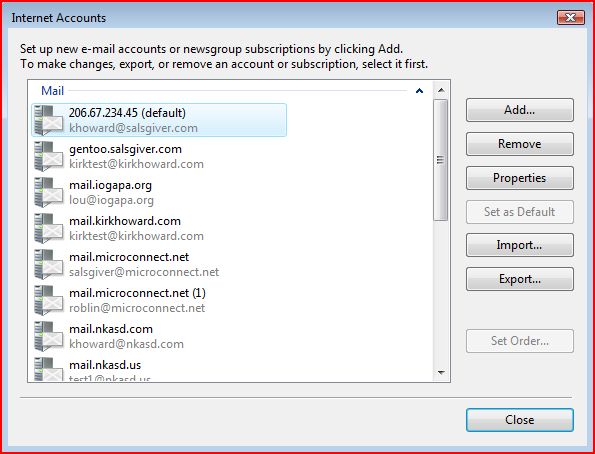
Task: Close the Internet Accounts dialog via Close
Action: click(x=519, y=420)
